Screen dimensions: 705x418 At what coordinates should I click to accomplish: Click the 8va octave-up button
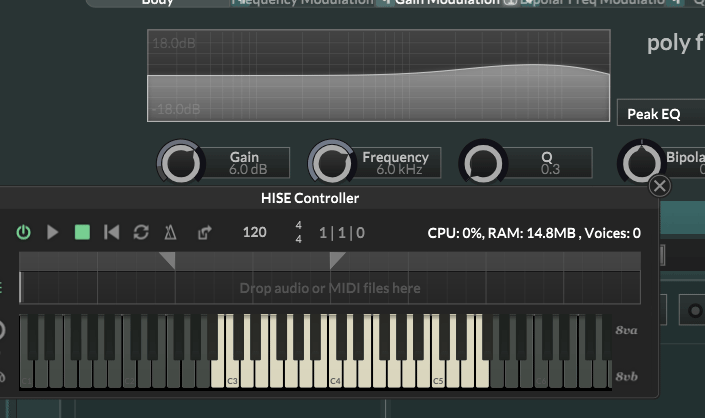click(626, 331)
